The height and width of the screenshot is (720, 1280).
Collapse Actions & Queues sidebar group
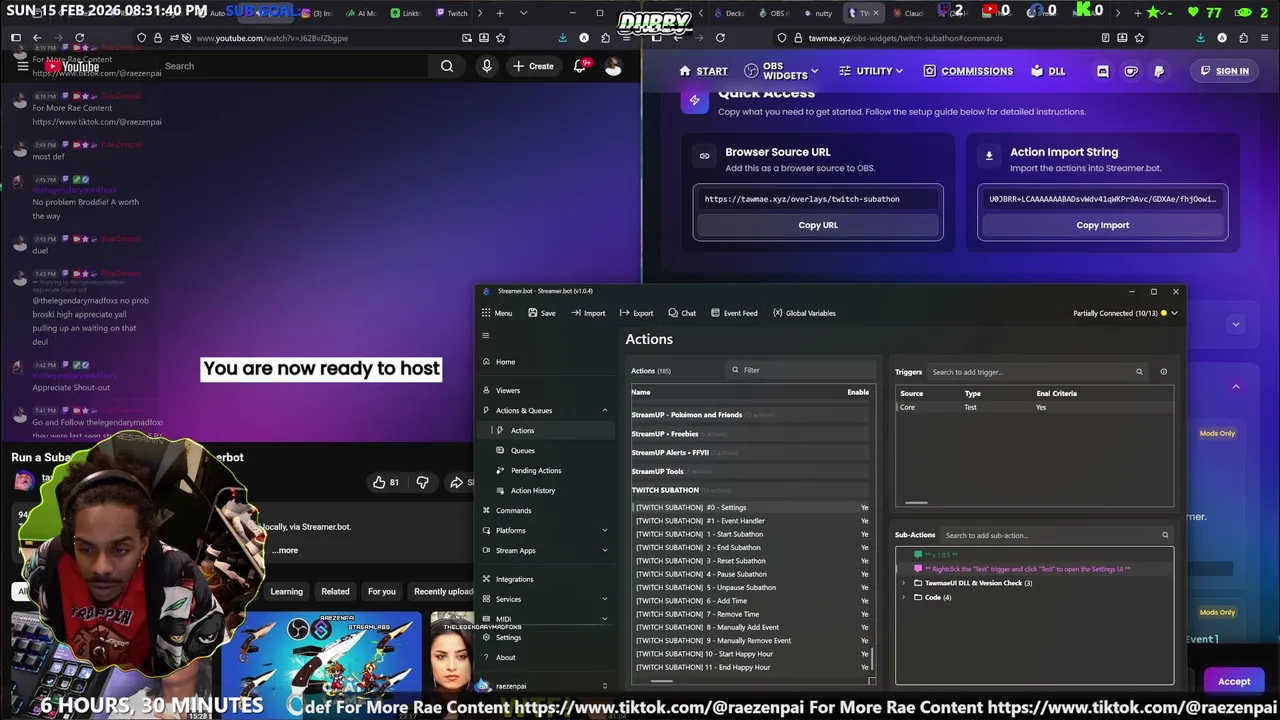(604, 411)
